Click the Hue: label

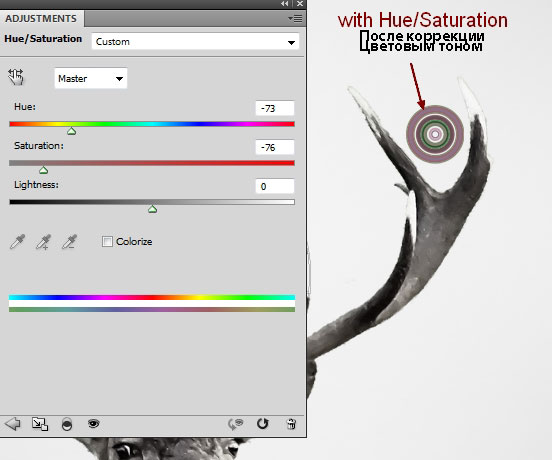coord(25,107)
